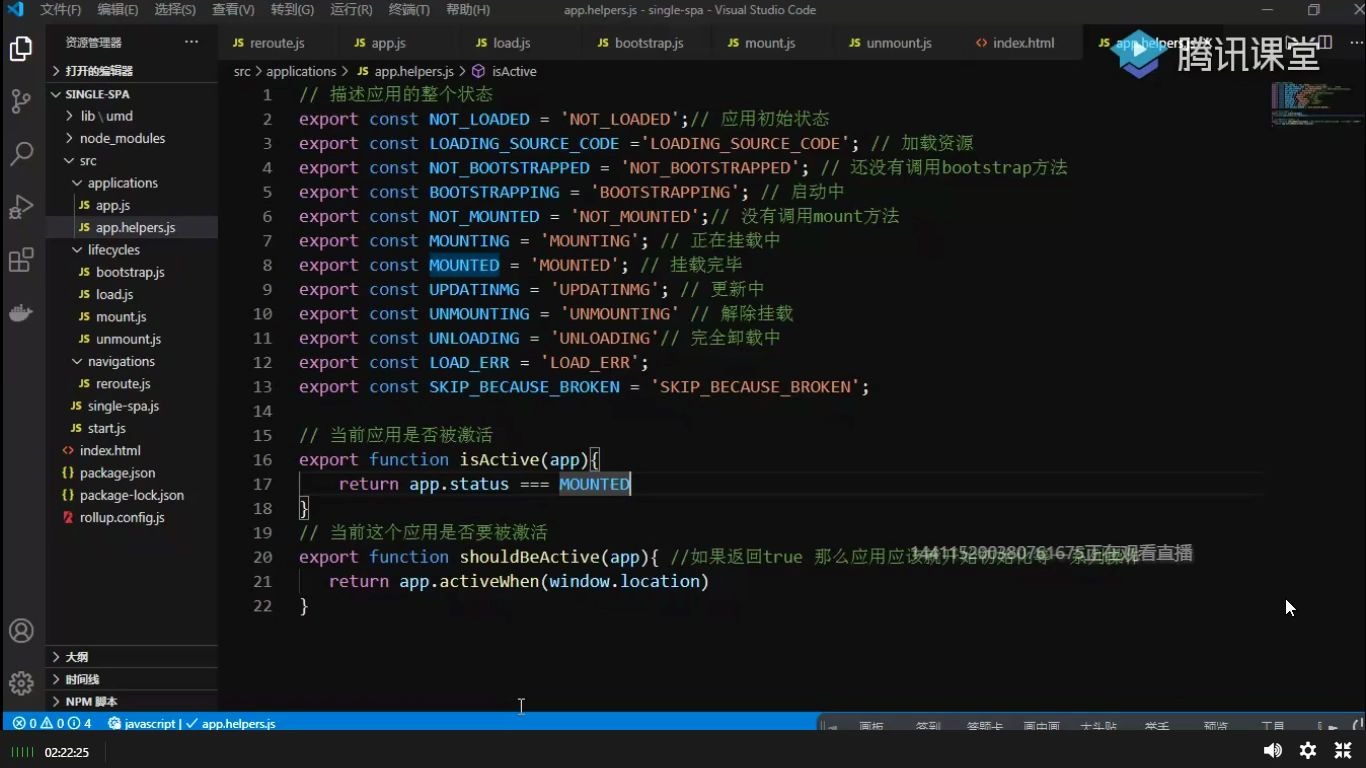Open the Accounts icon above the settings gear
The height and width of the screenshot is (768, 1366).
tap(22, 630)
